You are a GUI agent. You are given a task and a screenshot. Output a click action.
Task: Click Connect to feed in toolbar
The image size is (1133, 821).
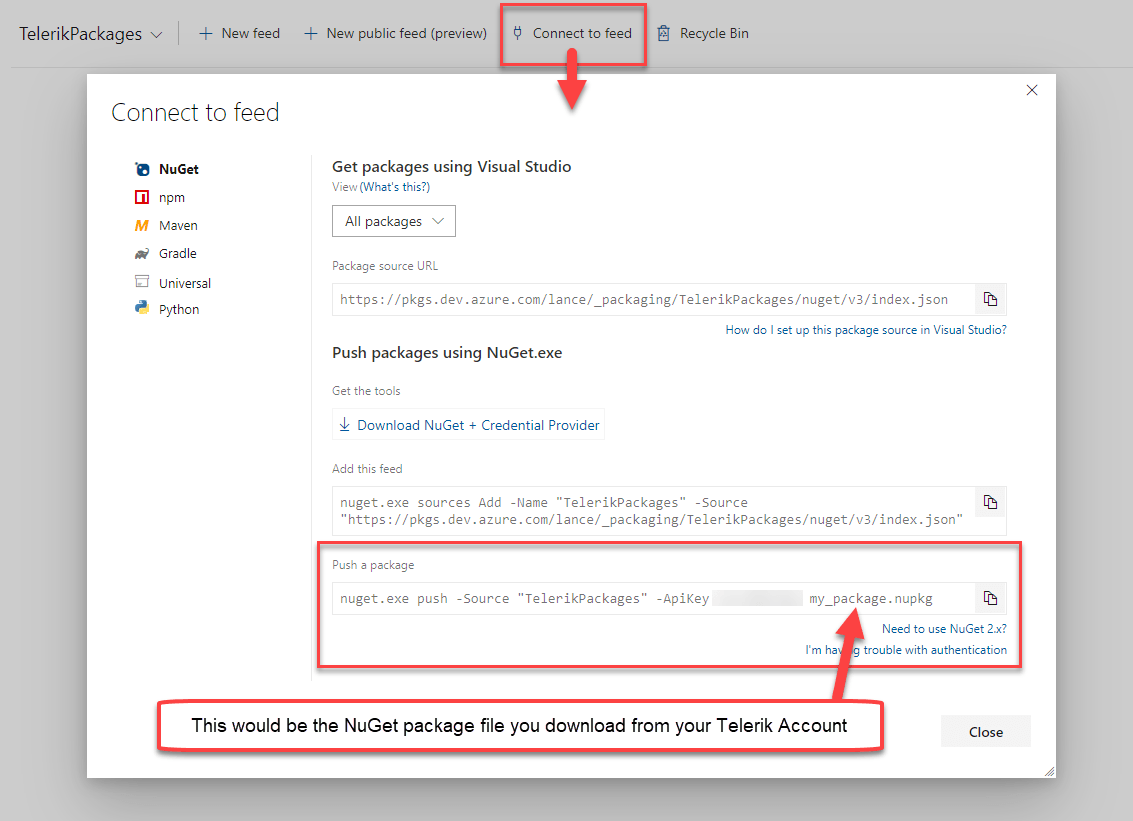[572, 33]
